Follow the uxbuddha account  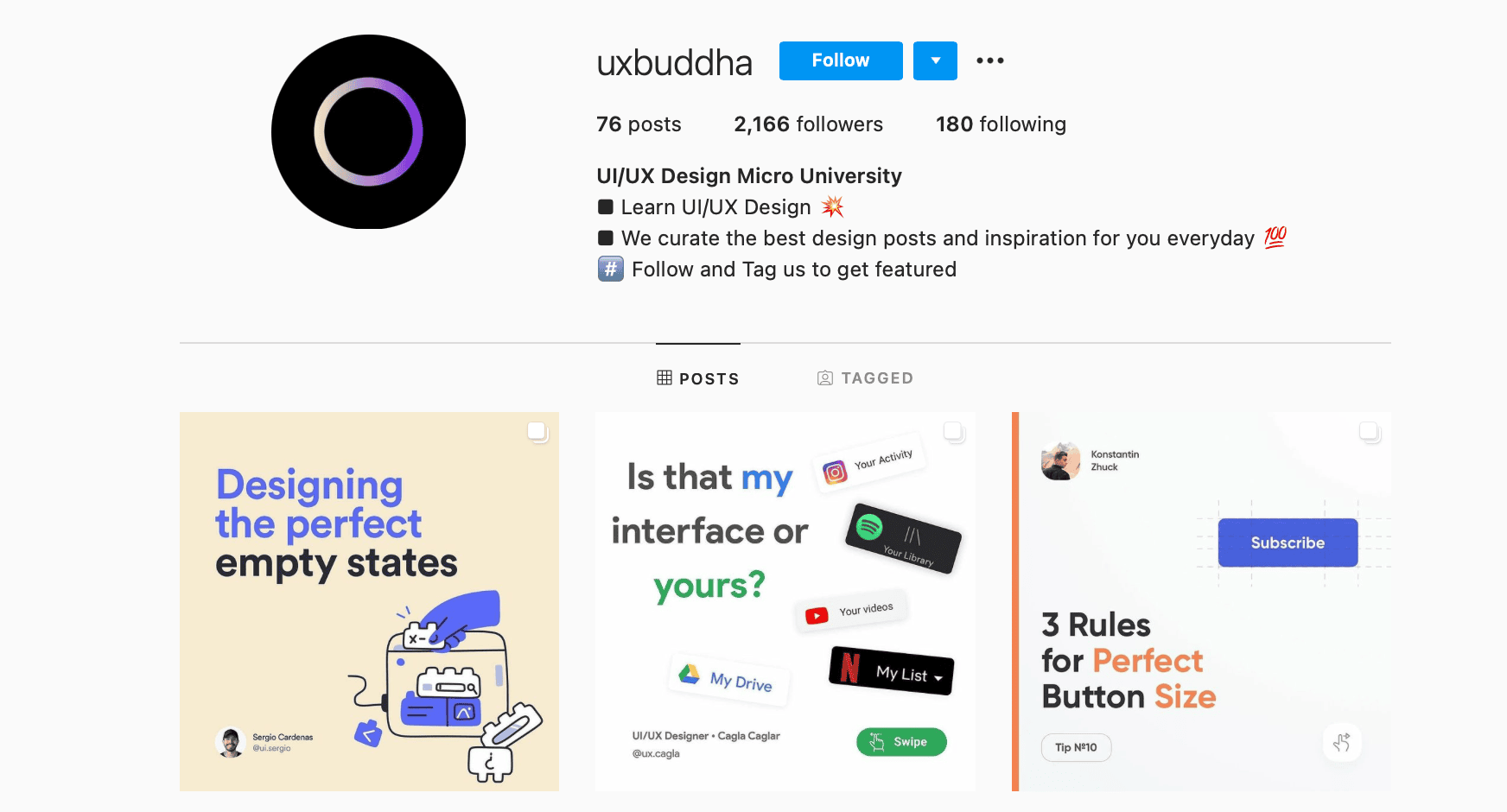pyautogui.click(x=841, y=60)
